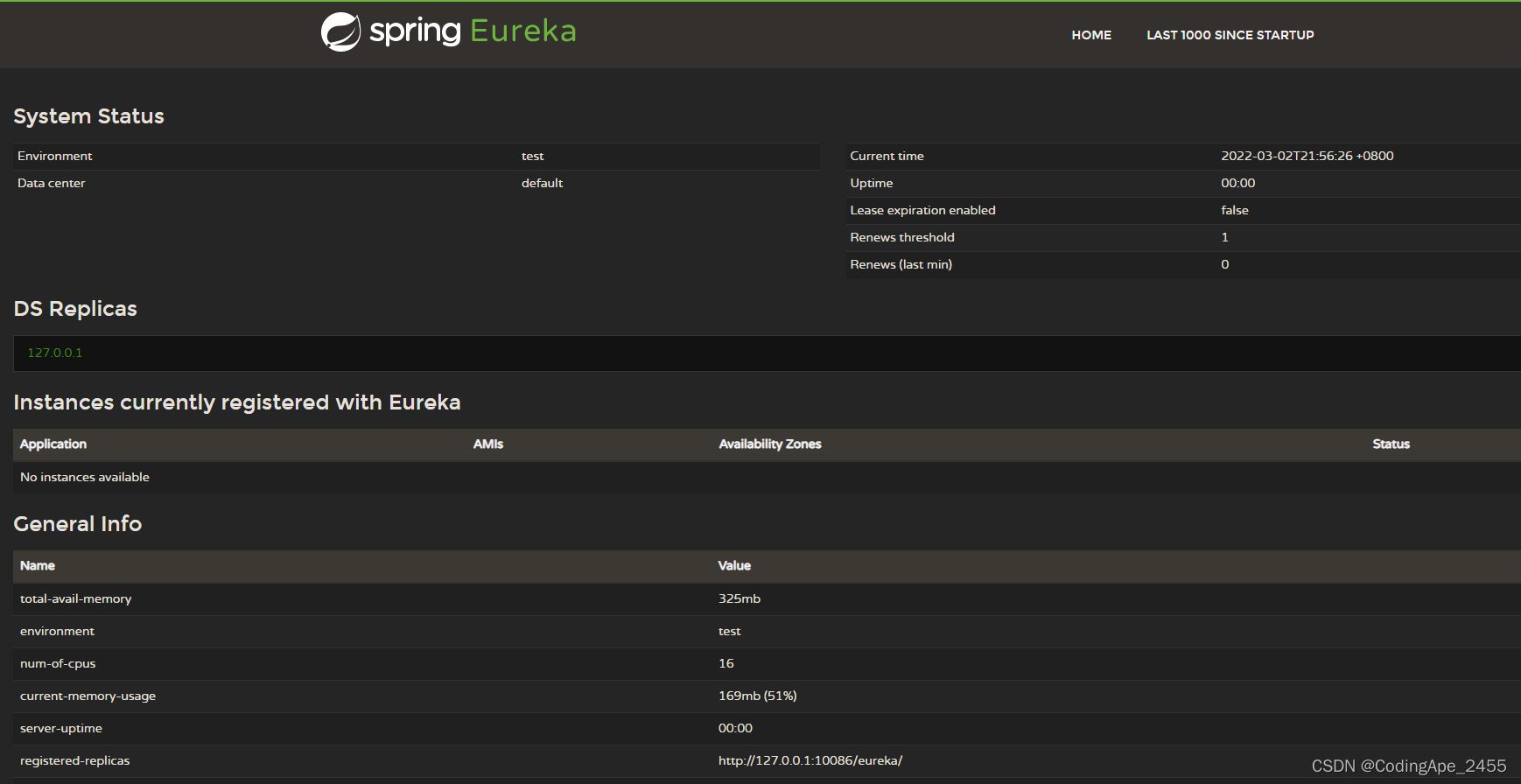Open the HOME nav item
1521x784 pixels.
tap(1091, 35)
